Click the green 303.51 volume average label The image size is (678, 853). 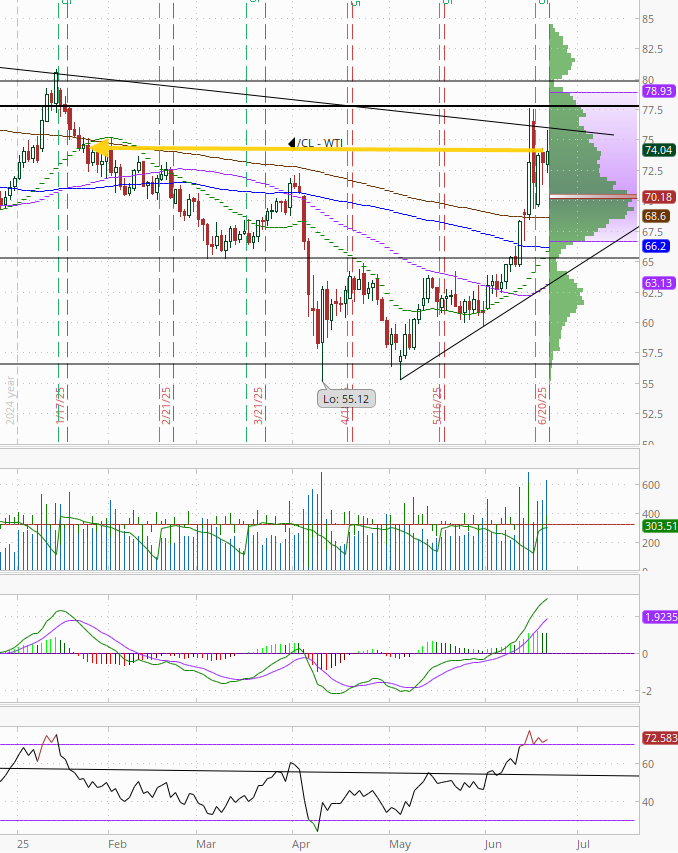[660, 526]
